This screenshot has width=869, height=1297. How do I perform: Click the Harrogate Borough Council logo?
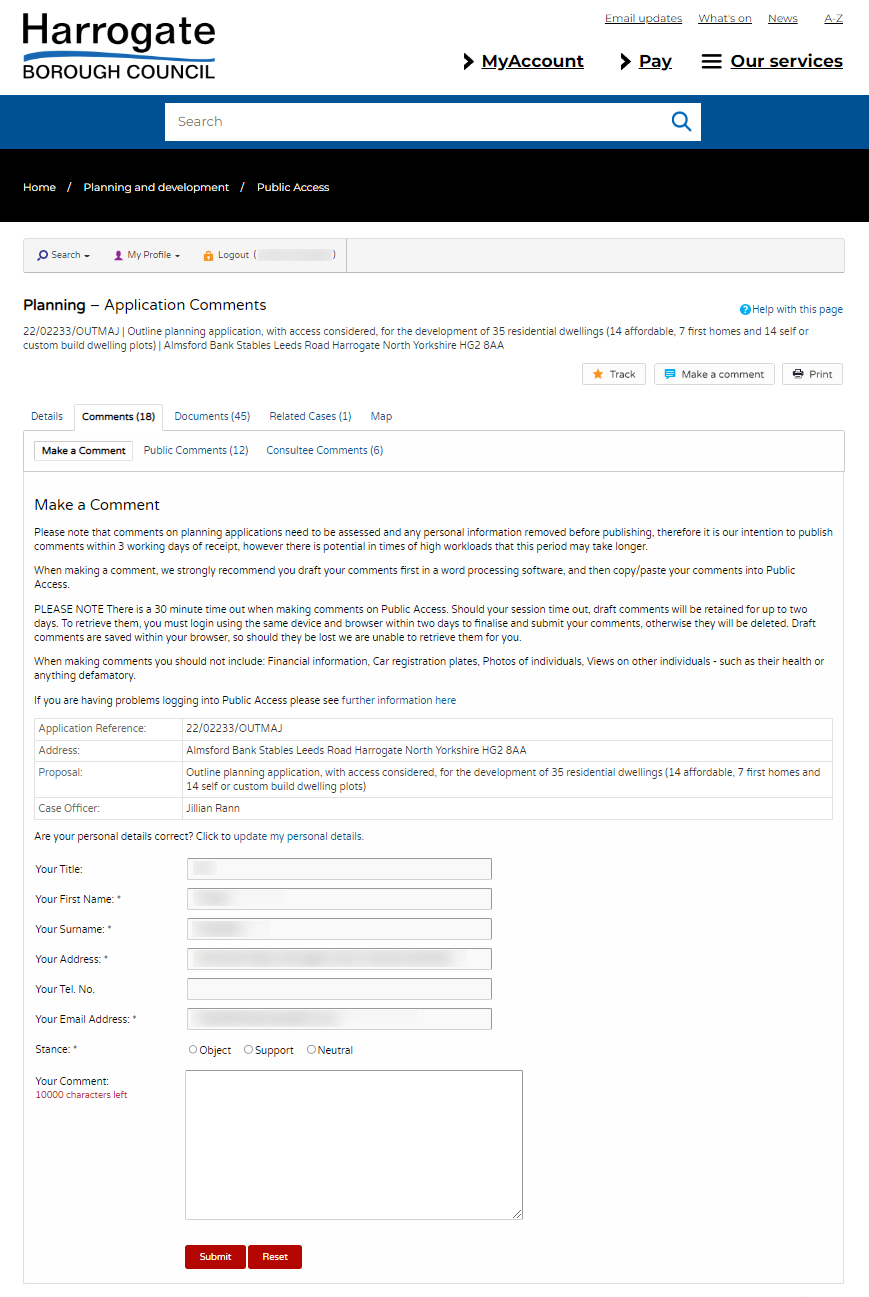click(119, 47)
